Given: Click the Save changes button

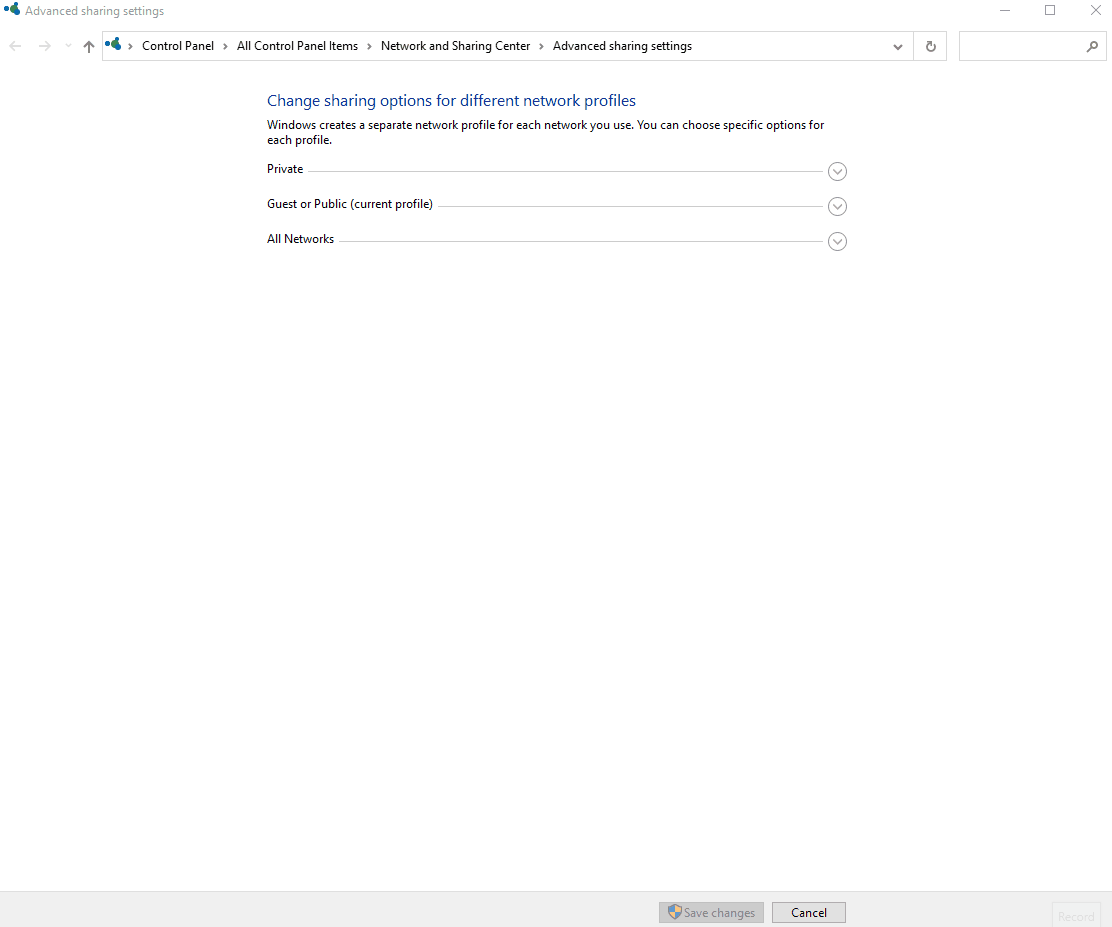Looking at the screenshot, I should tap(711, 912).
